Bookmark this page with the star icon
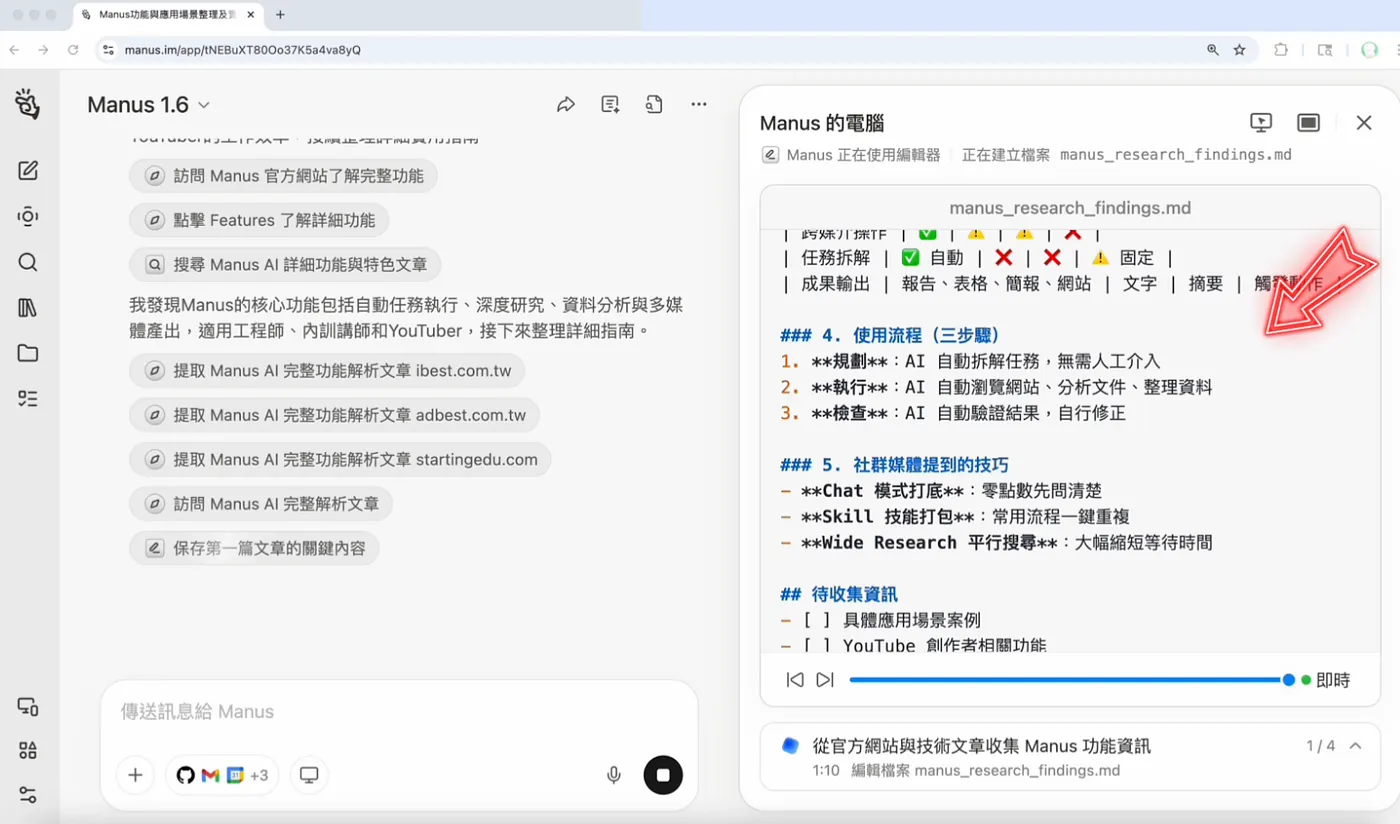The image size is (1400, 824). pos(1240,50)
